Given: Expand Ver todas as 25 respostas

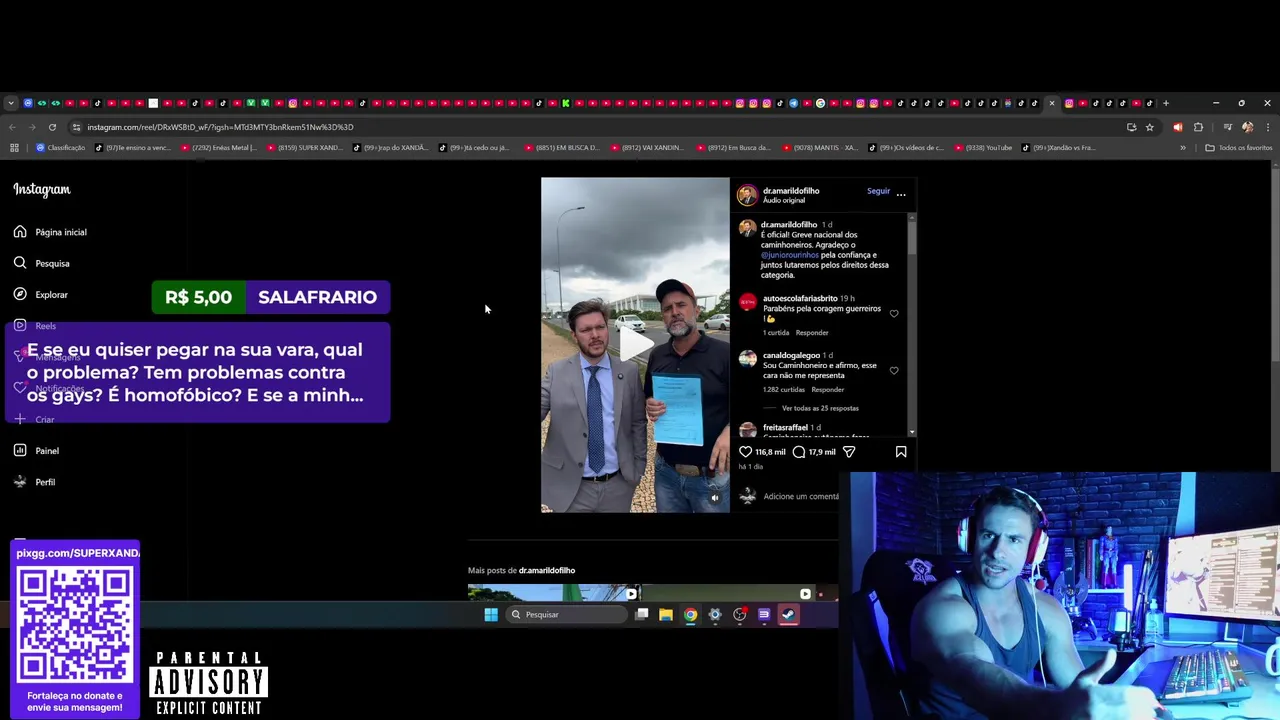Looking at the screenshot, I should click(x=820, y=408).
